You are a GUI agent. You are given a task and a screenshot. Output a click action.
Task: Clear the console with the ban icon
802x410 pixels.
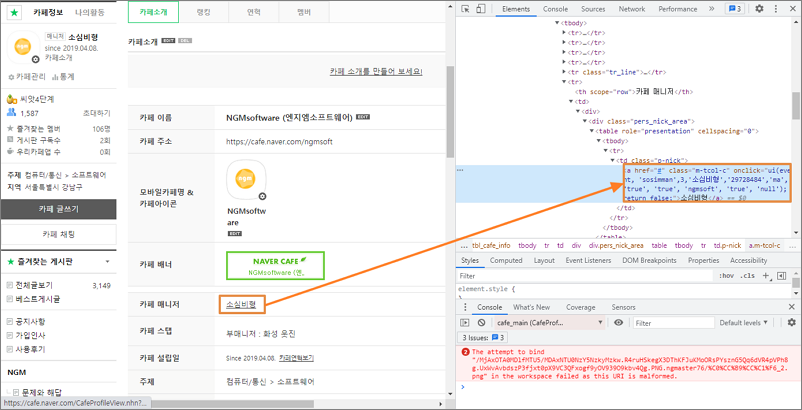[481, 323]
